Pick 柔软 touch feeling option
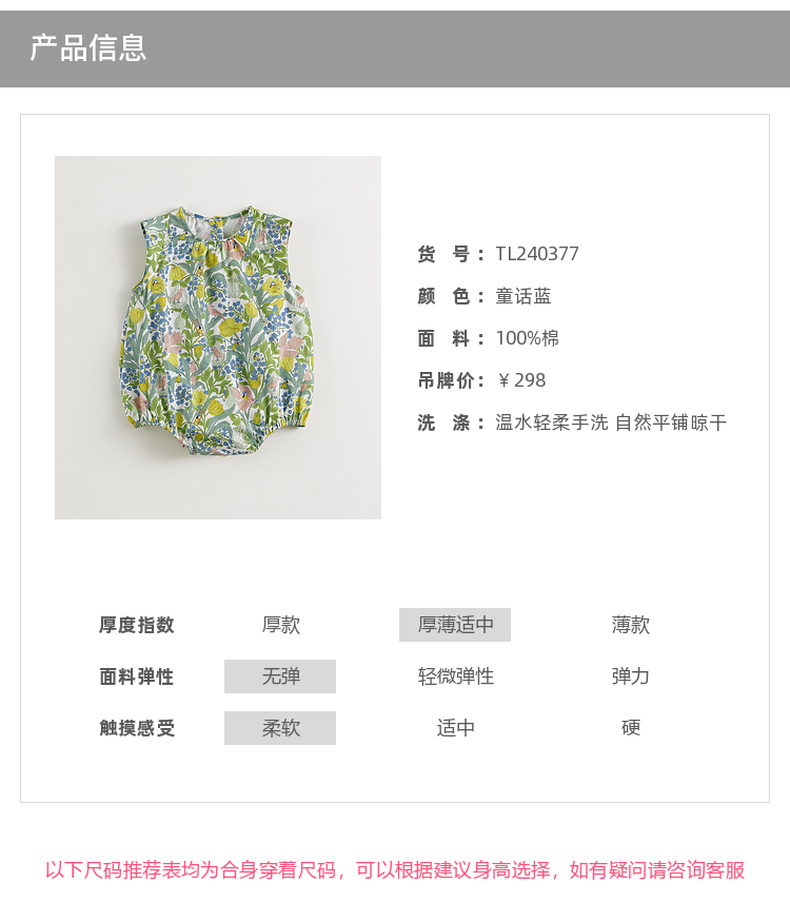790x923 pixels. (x=280, y=728)
